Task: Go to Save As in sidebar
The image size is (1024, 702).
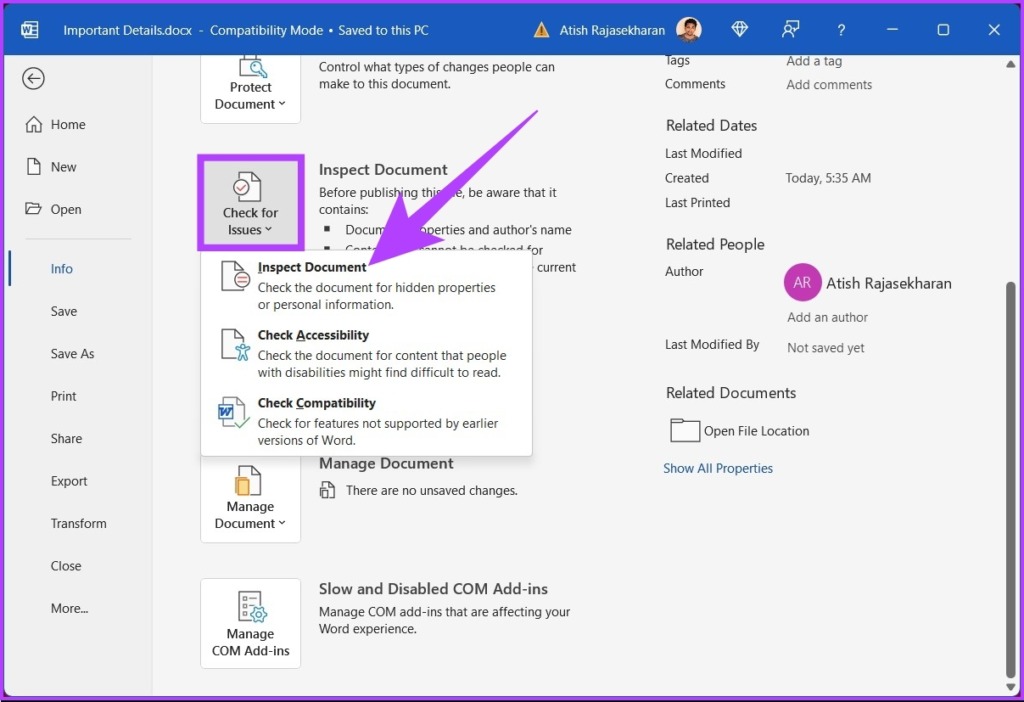Action: (72, 354)
